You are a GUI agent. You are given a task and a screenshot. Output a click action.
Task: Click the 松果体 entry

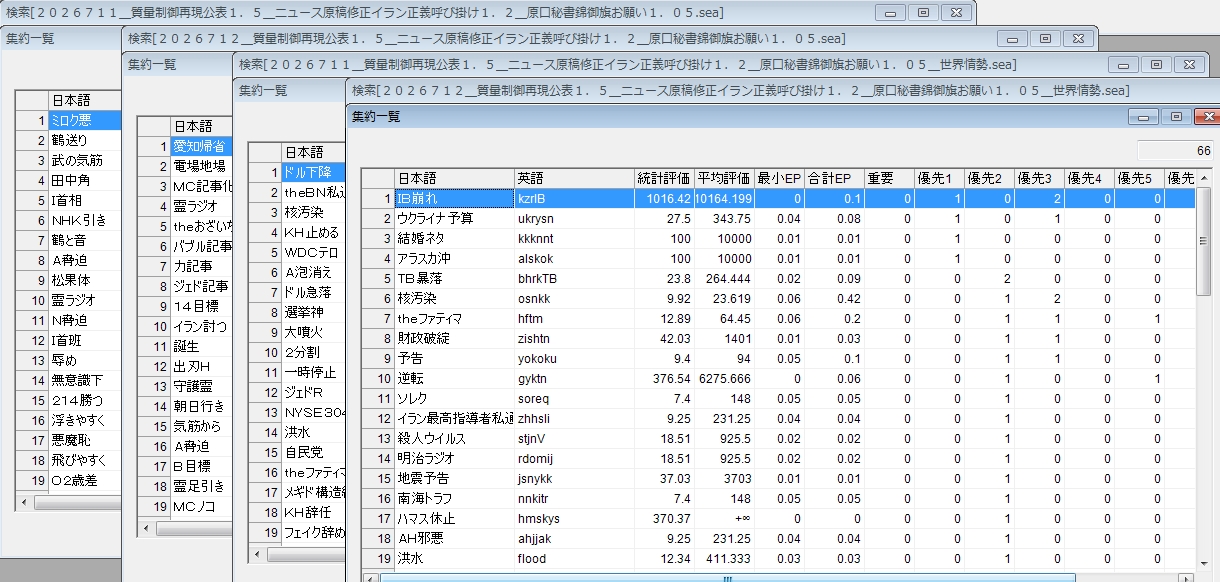tap(84, 280)
